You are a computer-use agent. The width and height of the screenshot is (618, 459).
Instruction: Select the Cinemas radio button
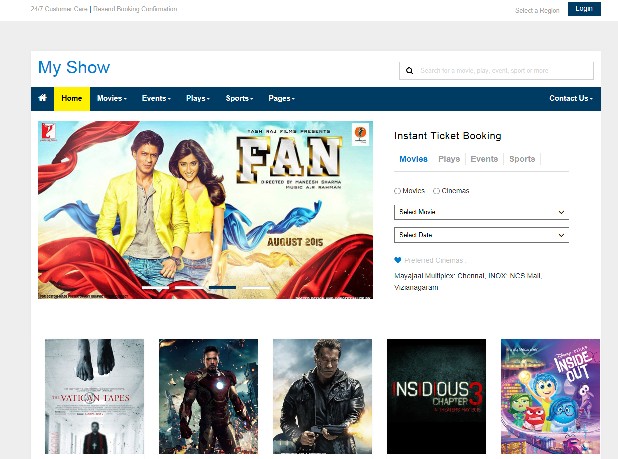click(x=436, y=191)
